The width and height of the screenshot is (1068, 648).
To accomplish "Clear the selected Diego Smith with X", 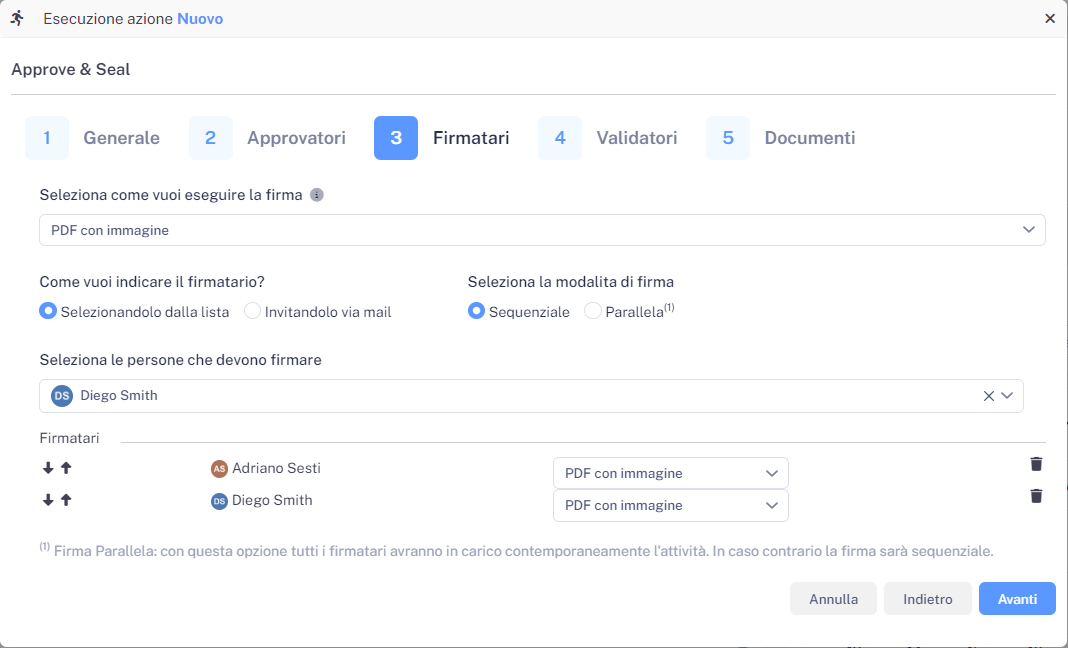I will pyautogui.click(x=988, y=396).
